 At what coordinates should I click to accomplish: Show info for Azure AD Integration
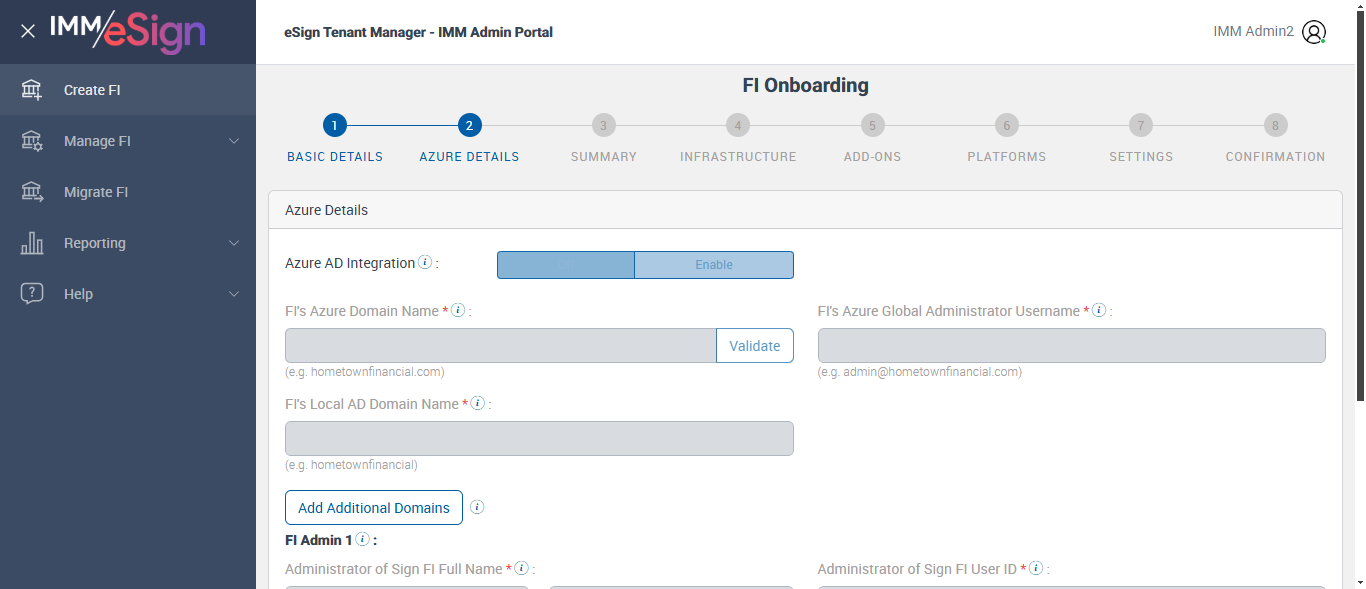click(x=425, y=263)
